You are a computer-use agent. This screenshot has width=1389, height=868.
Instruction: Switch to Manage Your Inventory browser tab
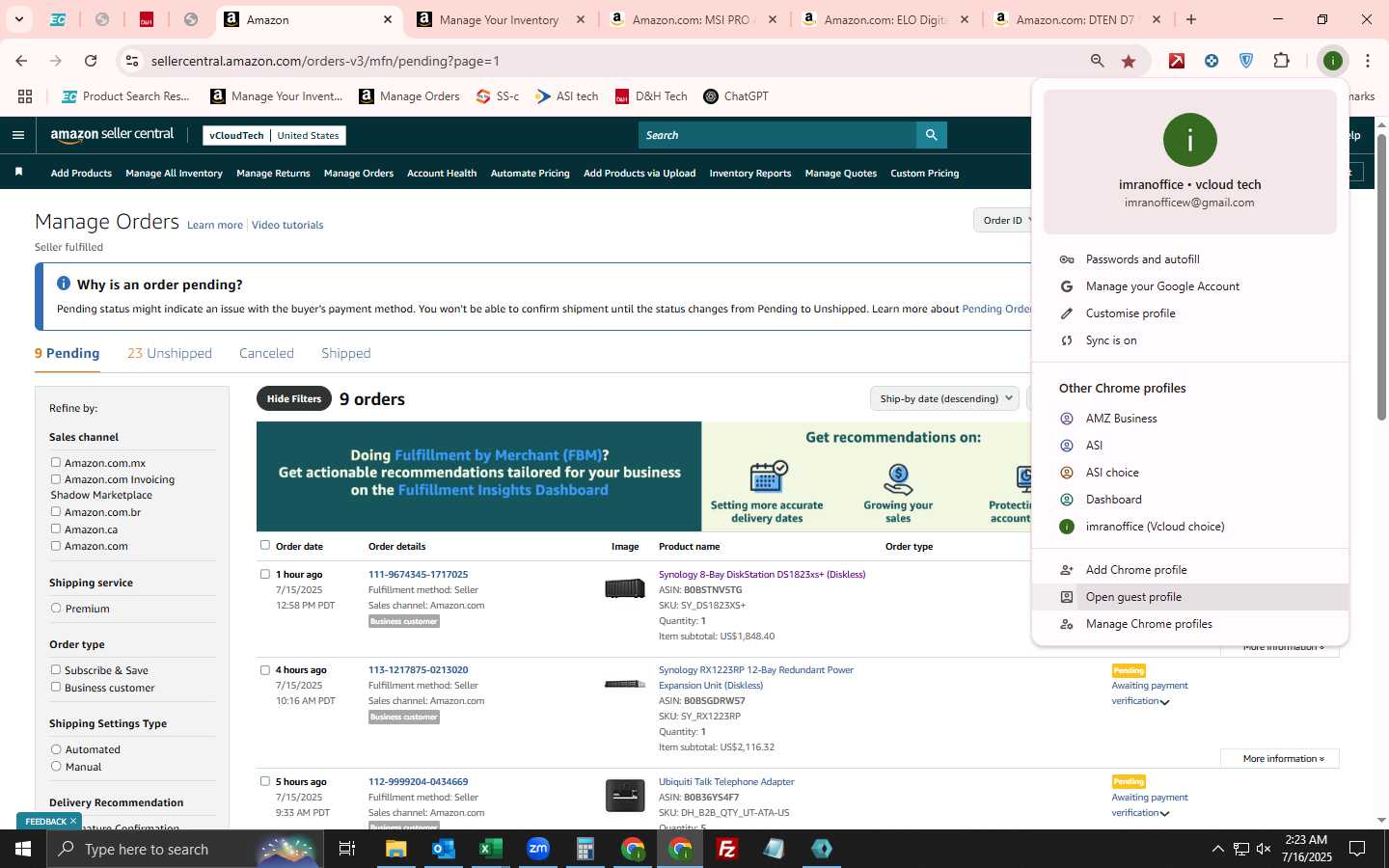(500, 19)
